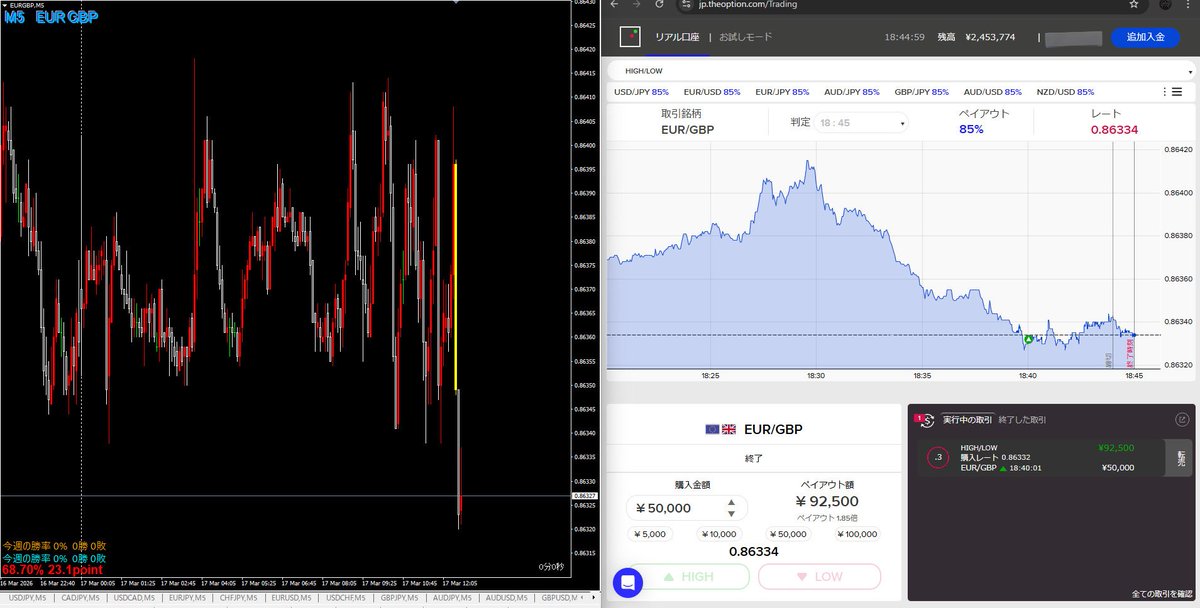The width and height of the screenshot is (1200, 608).
Task: Select EUR/USD 85% asset
Action: [712, 92]
